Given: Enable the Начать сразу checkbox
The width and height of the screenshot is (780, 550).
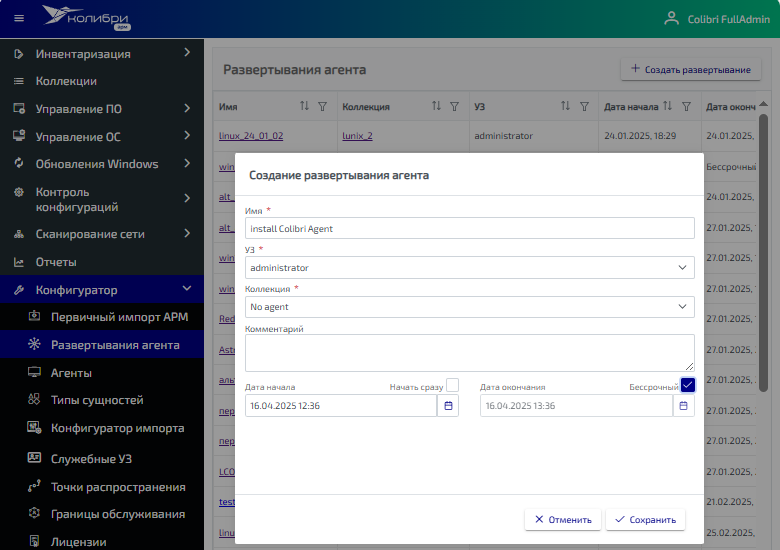Looking at the screenshot, I should pos(452,385).
